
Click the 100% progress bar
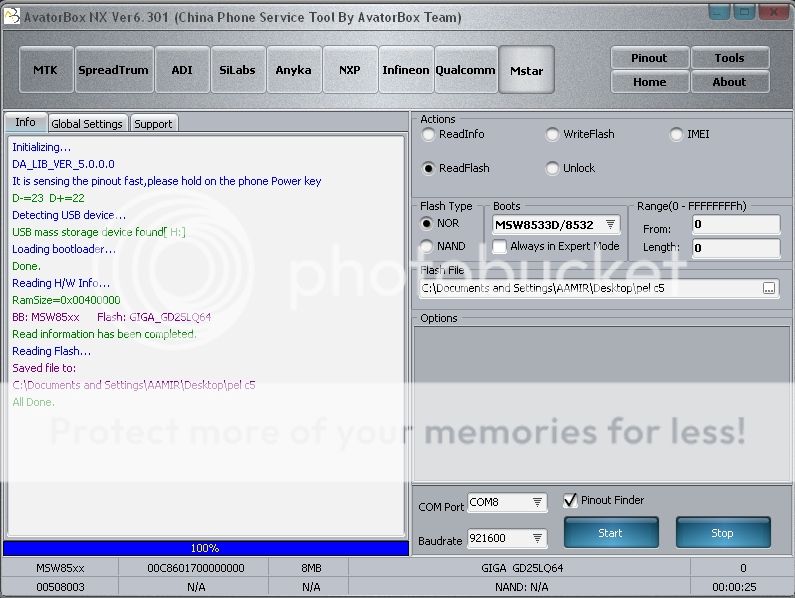point(205,548)
